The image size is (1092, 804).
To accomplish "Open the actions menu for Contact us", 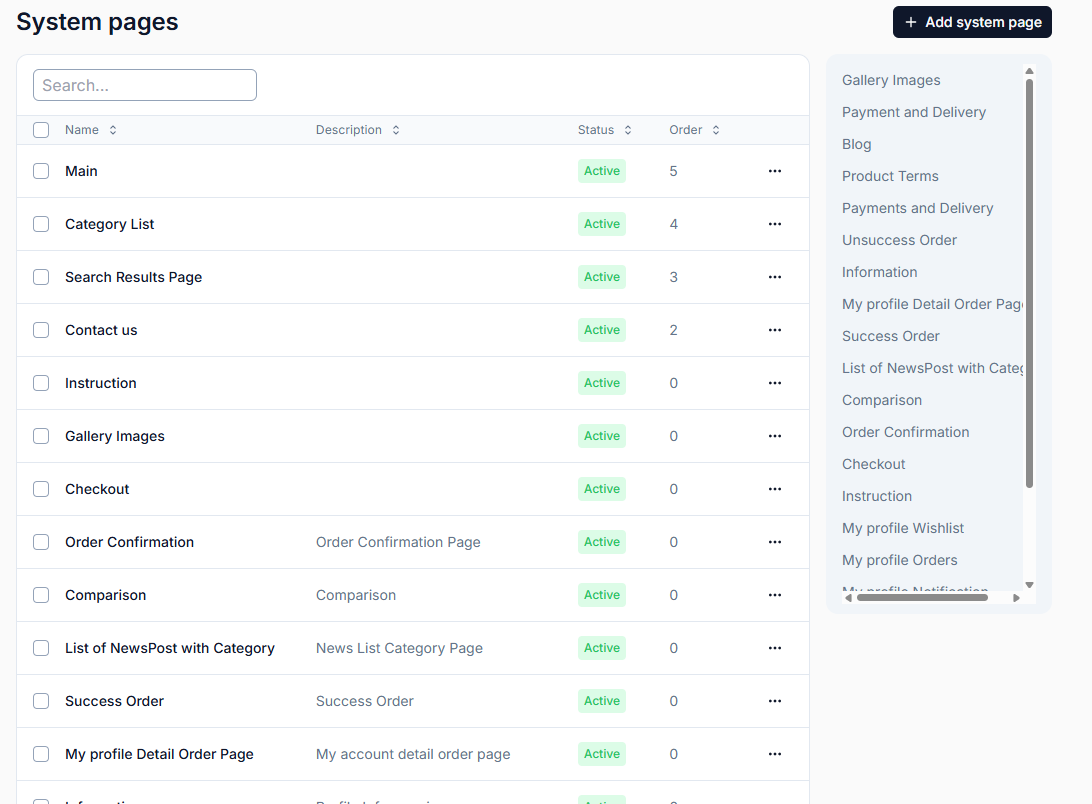I will pos(774,330).
